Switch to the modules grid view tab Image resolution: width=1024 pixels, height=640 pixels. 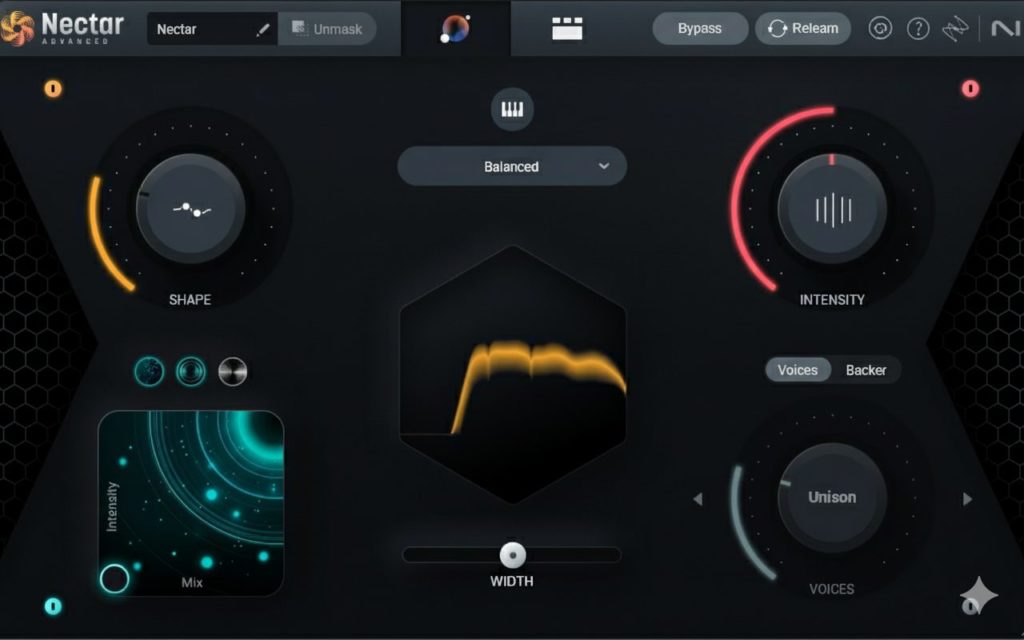click(567, 29)
